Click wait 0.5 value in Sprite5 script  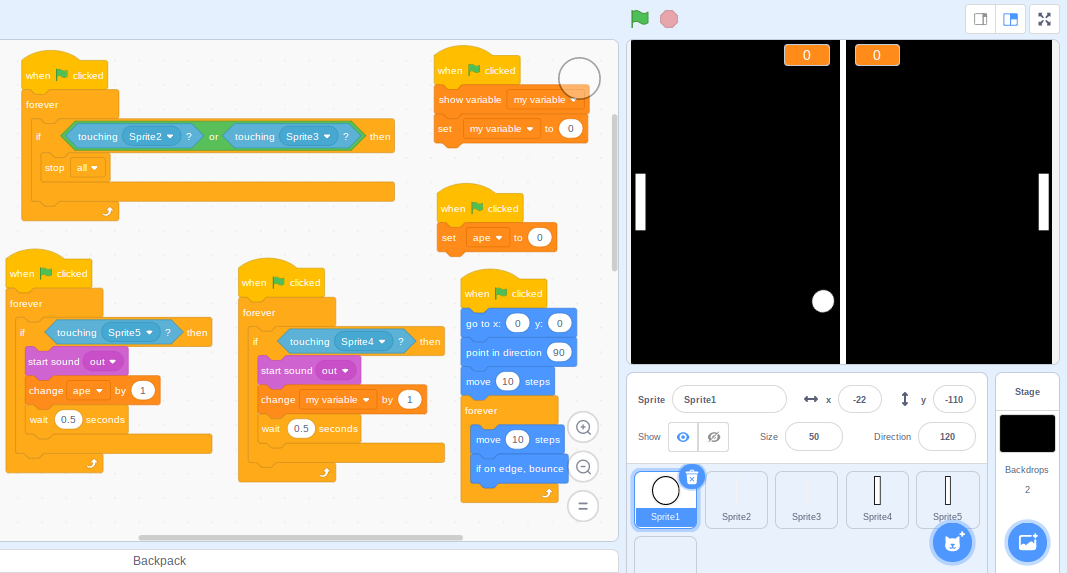tap(68, 420)
